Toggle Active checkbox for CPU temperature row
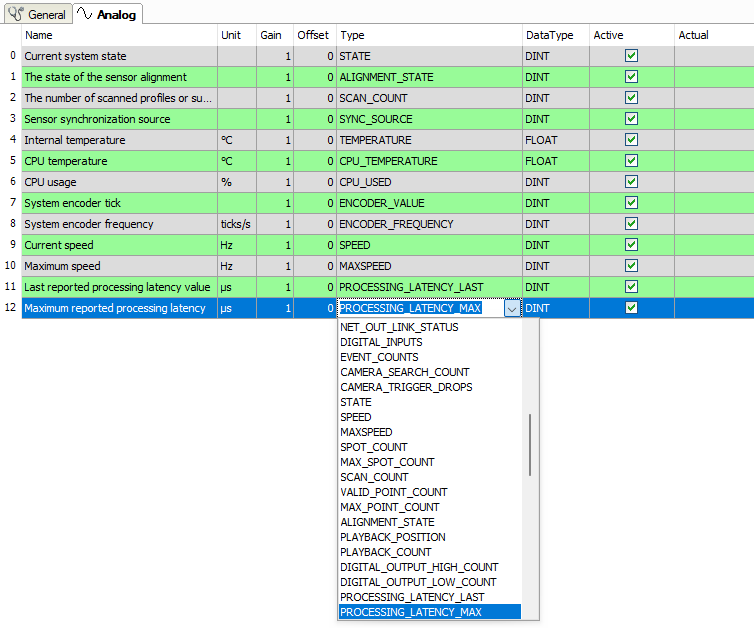 (x=631, y=161)
